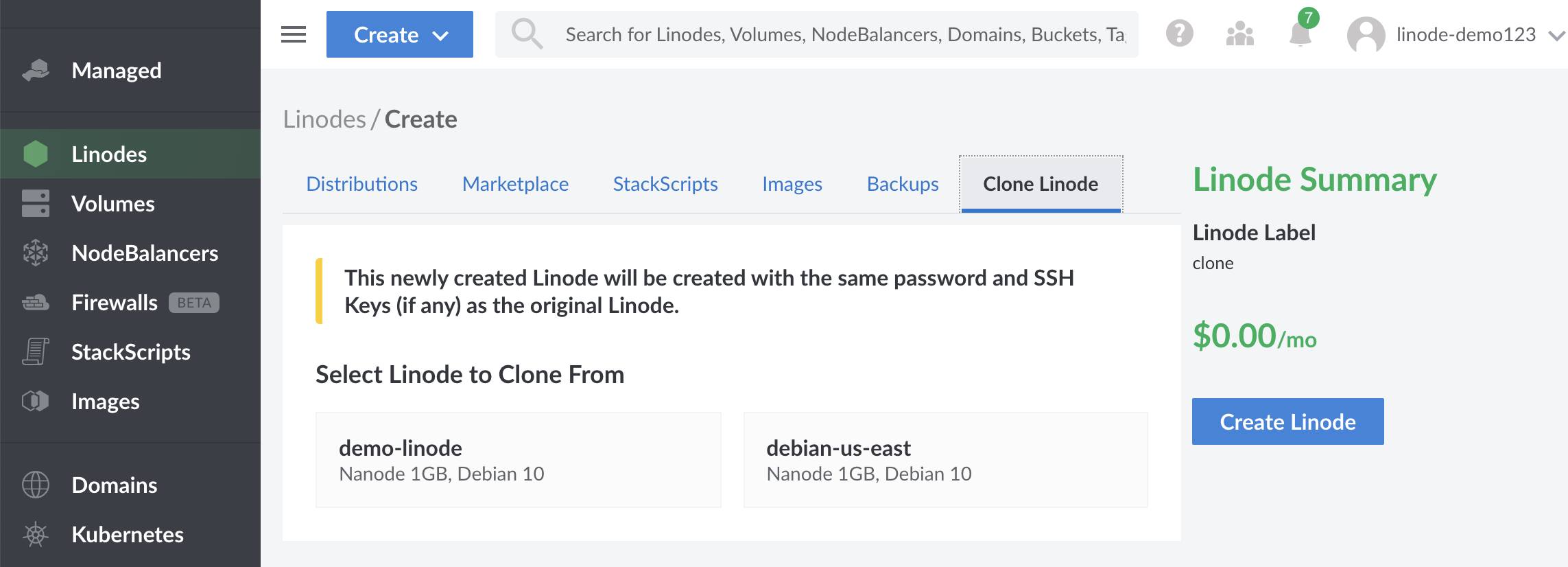
Task: Follow the Linodes breadcrumb link
Action: pos(324,118)
